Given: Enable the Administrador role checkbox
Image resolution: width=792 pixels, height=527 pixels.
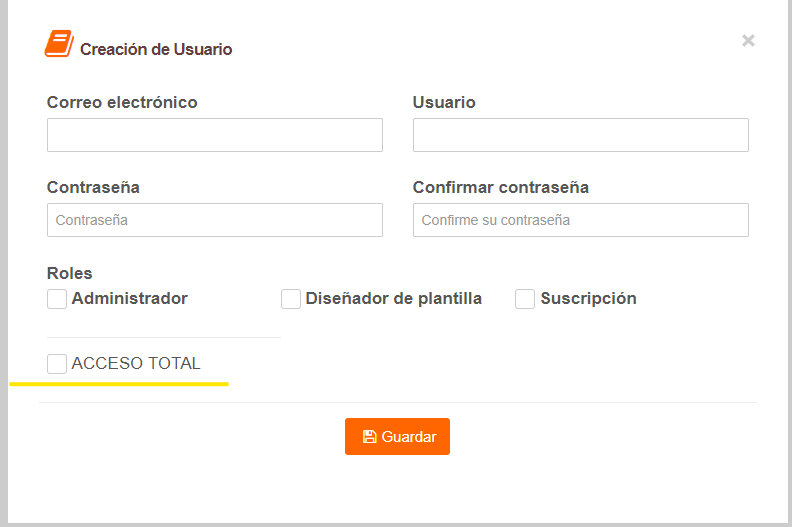Looking at the screenshot, I should (x=57, y=299).
